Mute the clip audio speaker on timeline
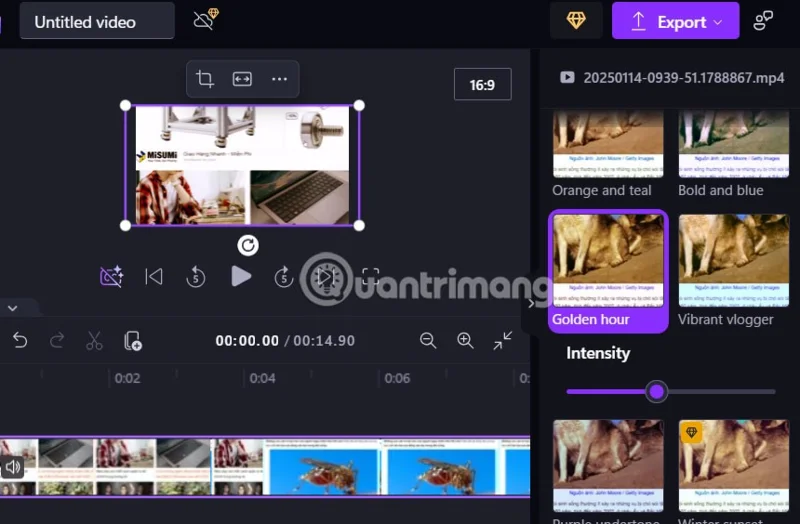800x524 pixels. click(x=13, y=466)
